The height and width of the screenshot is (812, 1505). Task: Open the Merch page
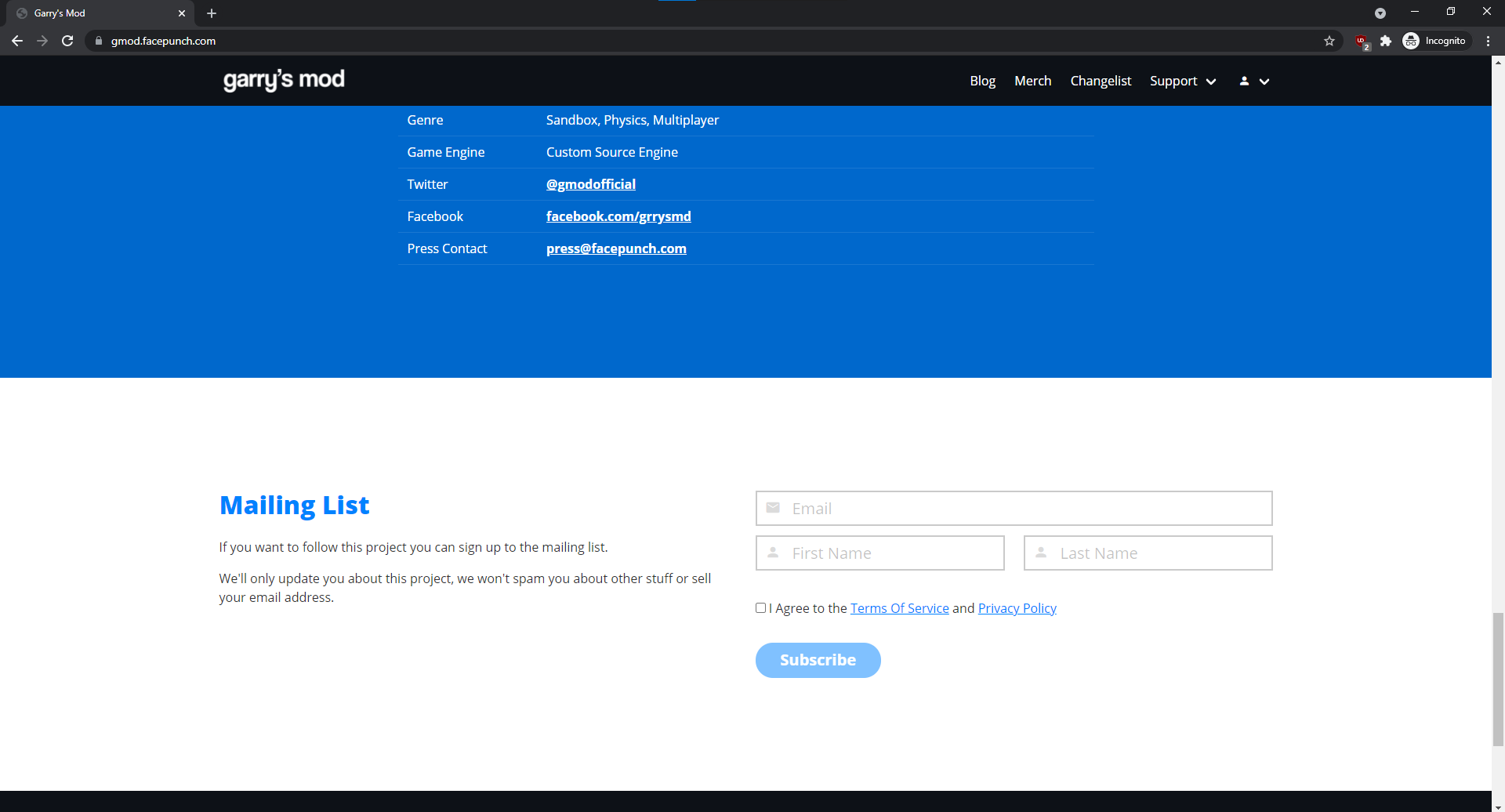click(x=1032, y=81)
